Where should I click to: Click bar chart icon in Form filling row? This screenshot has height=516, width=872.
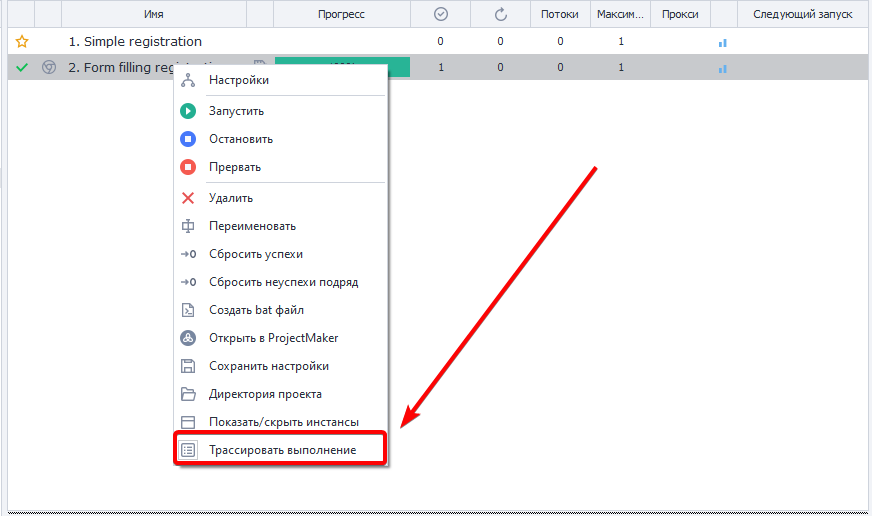(x=722, y=68)
